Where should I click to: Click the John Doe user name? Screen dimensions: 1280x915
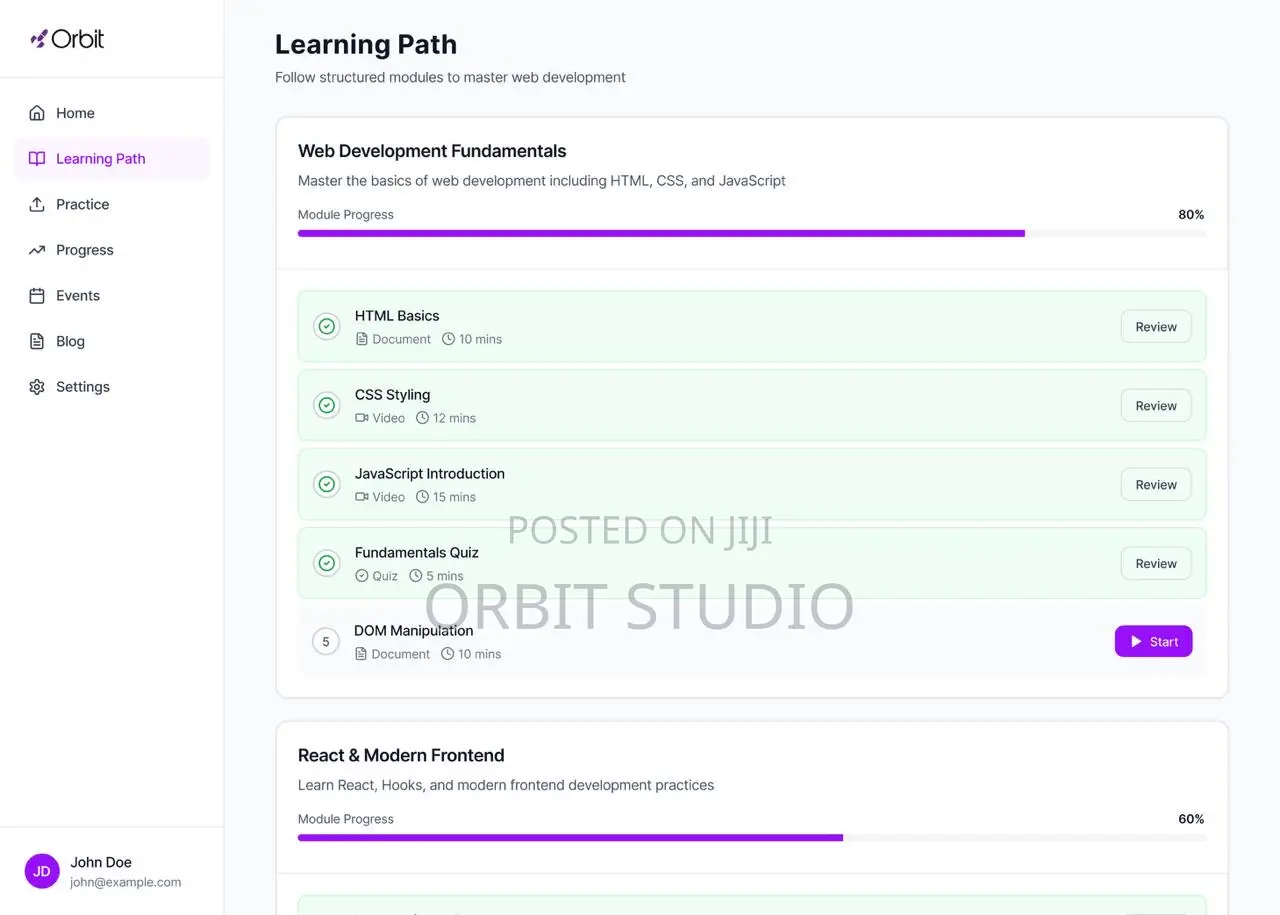coord(101,862)
